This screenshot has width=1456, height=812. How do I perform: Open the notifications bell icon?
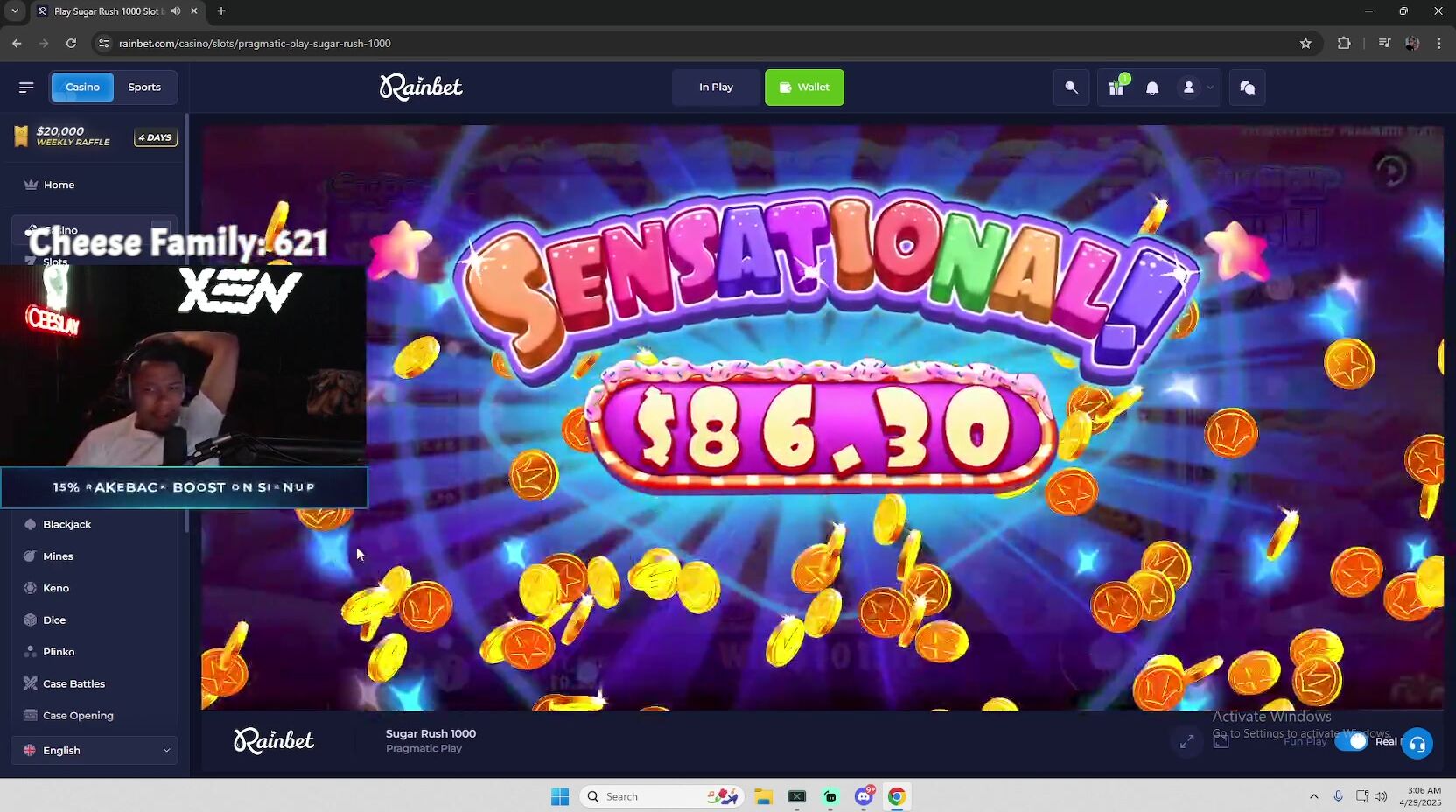[1152, 87]
